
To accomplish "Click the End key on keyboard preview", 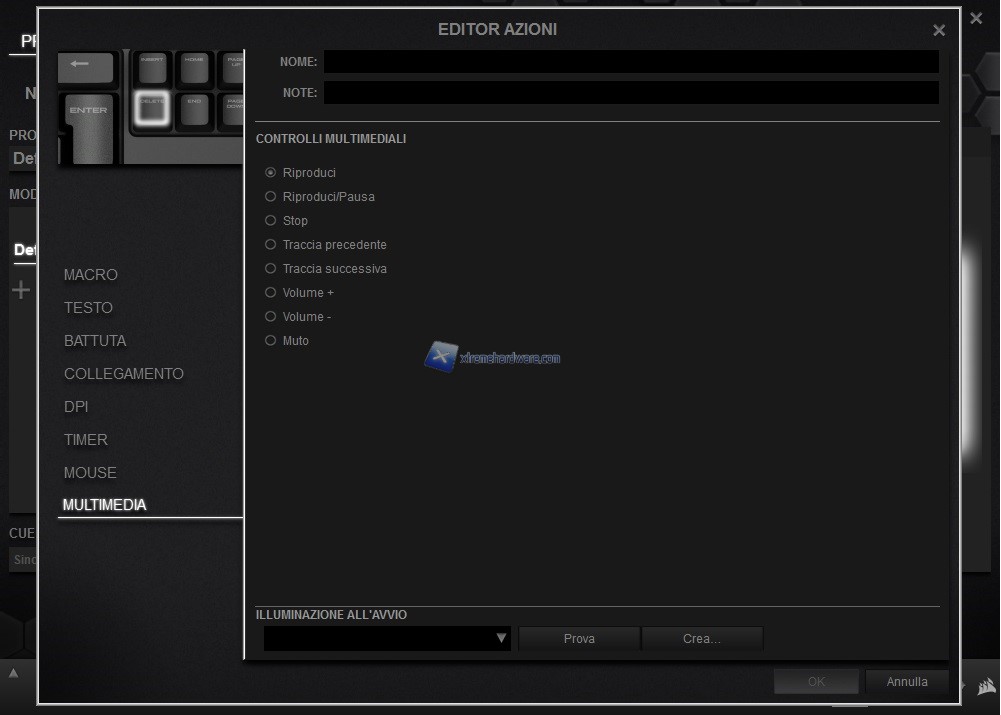I will pos(194,109).
